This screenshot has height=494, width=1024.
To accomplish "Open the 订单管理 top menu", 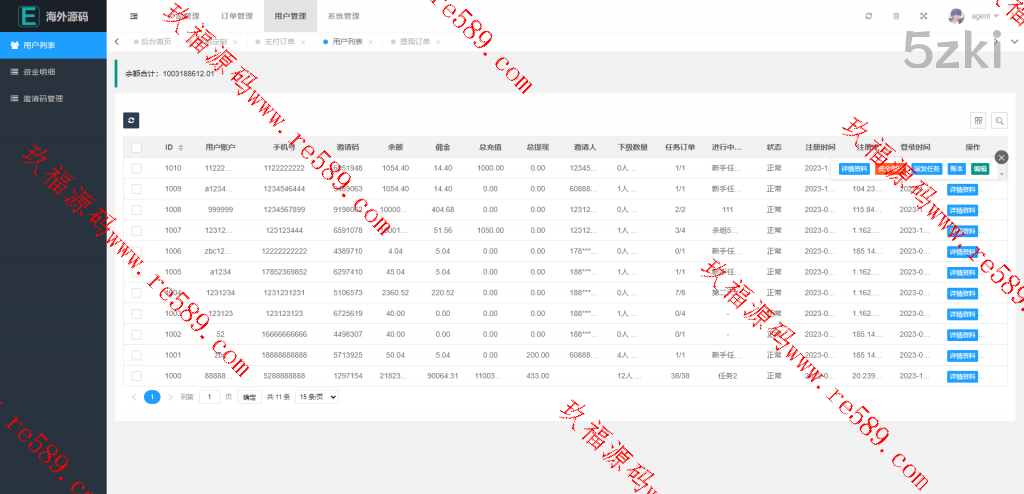I will [x=238, y=16].
